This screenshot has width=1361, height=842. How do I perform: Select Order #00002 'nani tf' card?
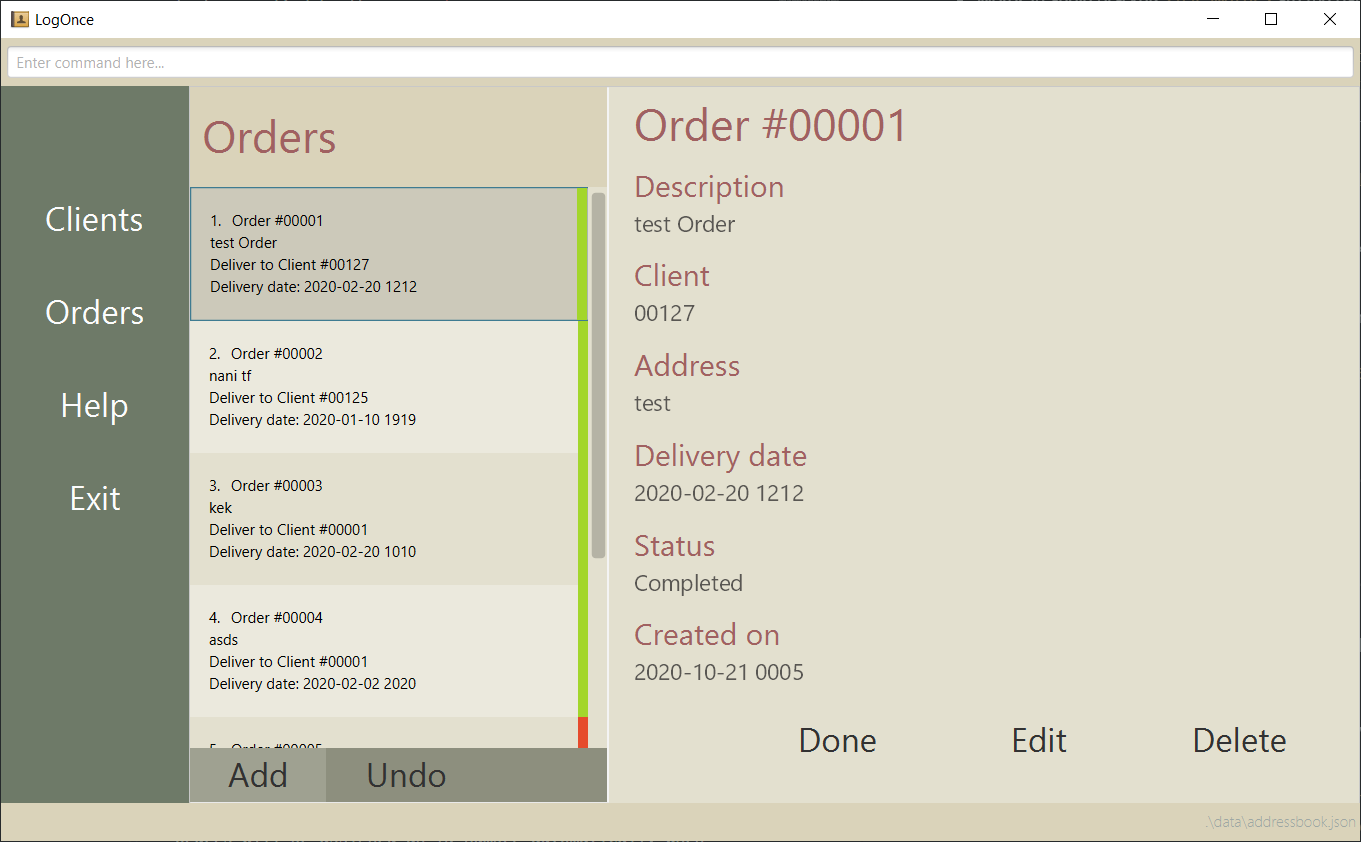(x=389, y=387)
